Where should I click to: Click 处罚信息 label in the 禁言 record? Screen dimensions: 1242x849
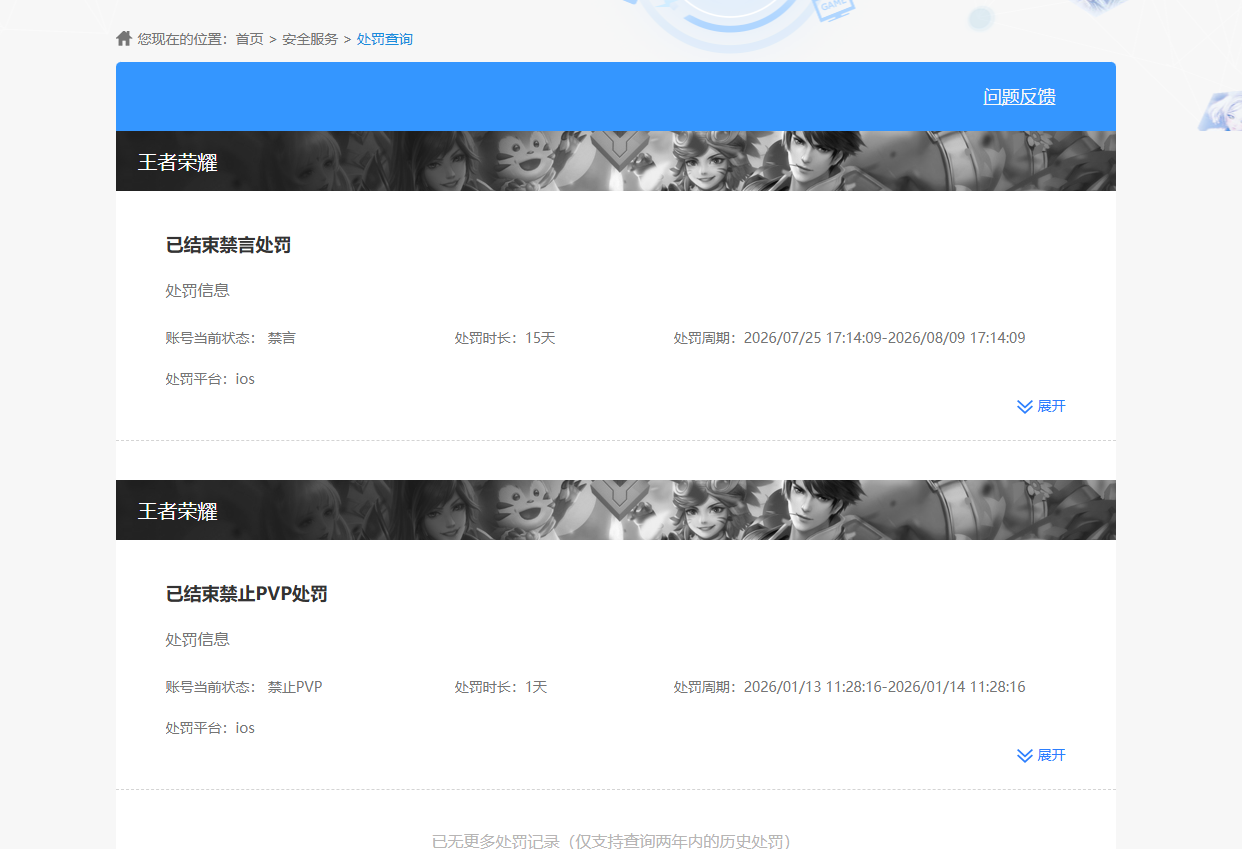coord(197,291)
